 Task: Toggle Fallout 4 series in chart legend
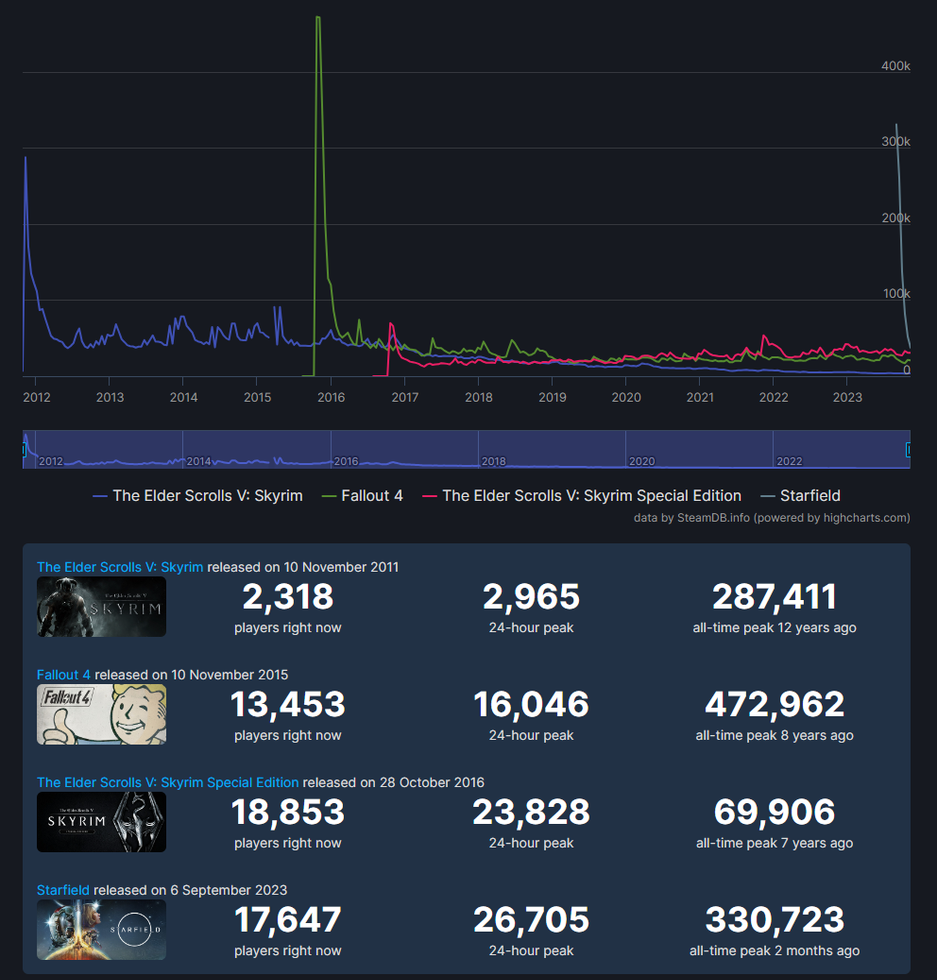coord(362,496)
